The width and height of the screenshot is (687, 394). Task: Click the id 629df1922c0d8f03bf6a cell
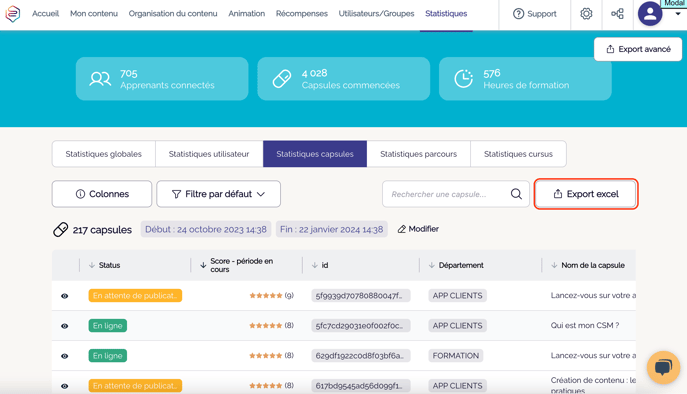tap(361, 355)
